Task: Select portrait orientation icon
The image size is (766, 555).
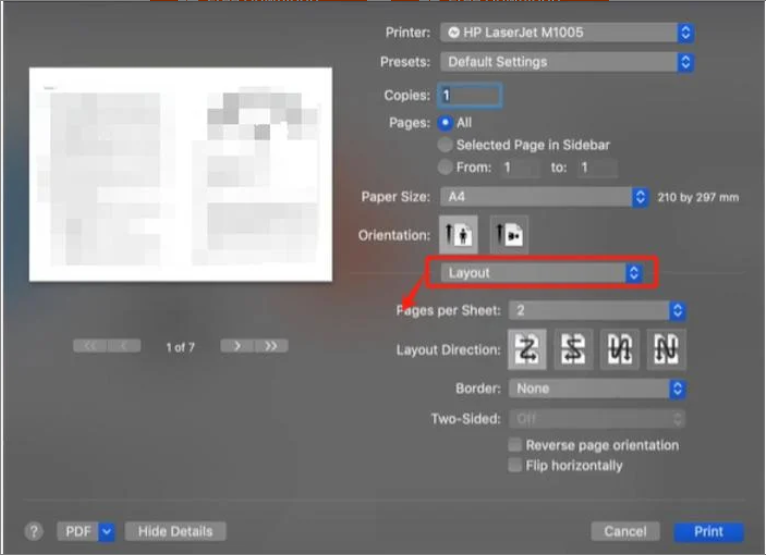Action: pos(460,235)
